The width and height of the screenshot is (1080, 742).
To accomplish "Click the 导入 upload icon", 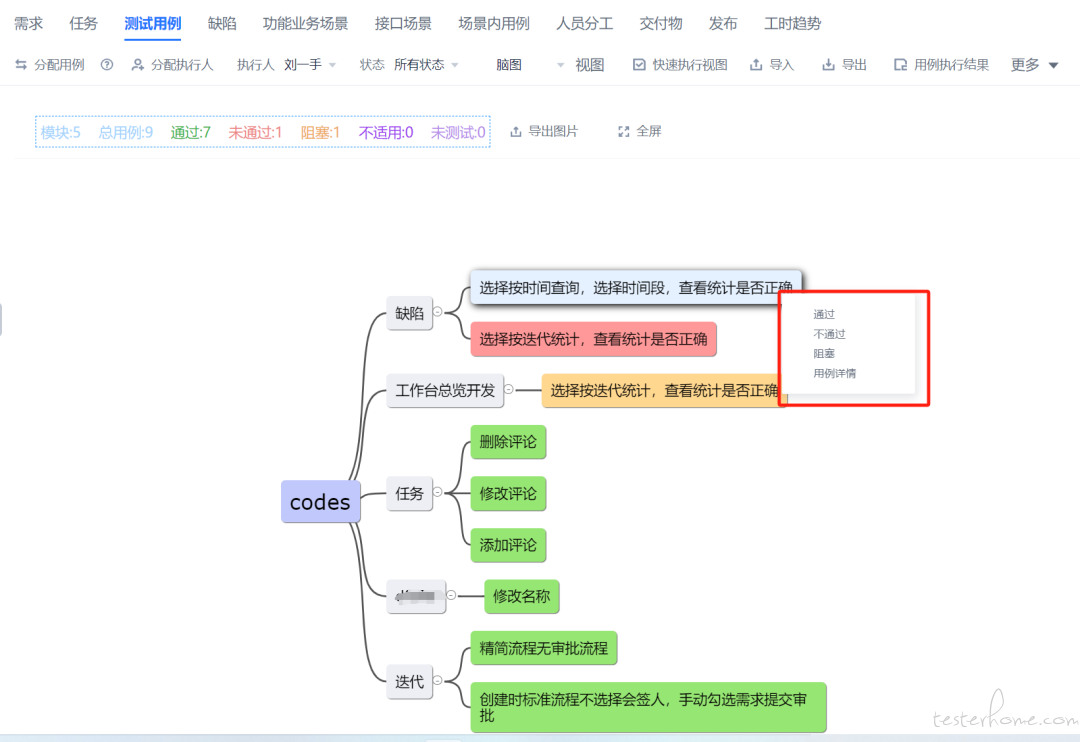I will click(756, 65).
